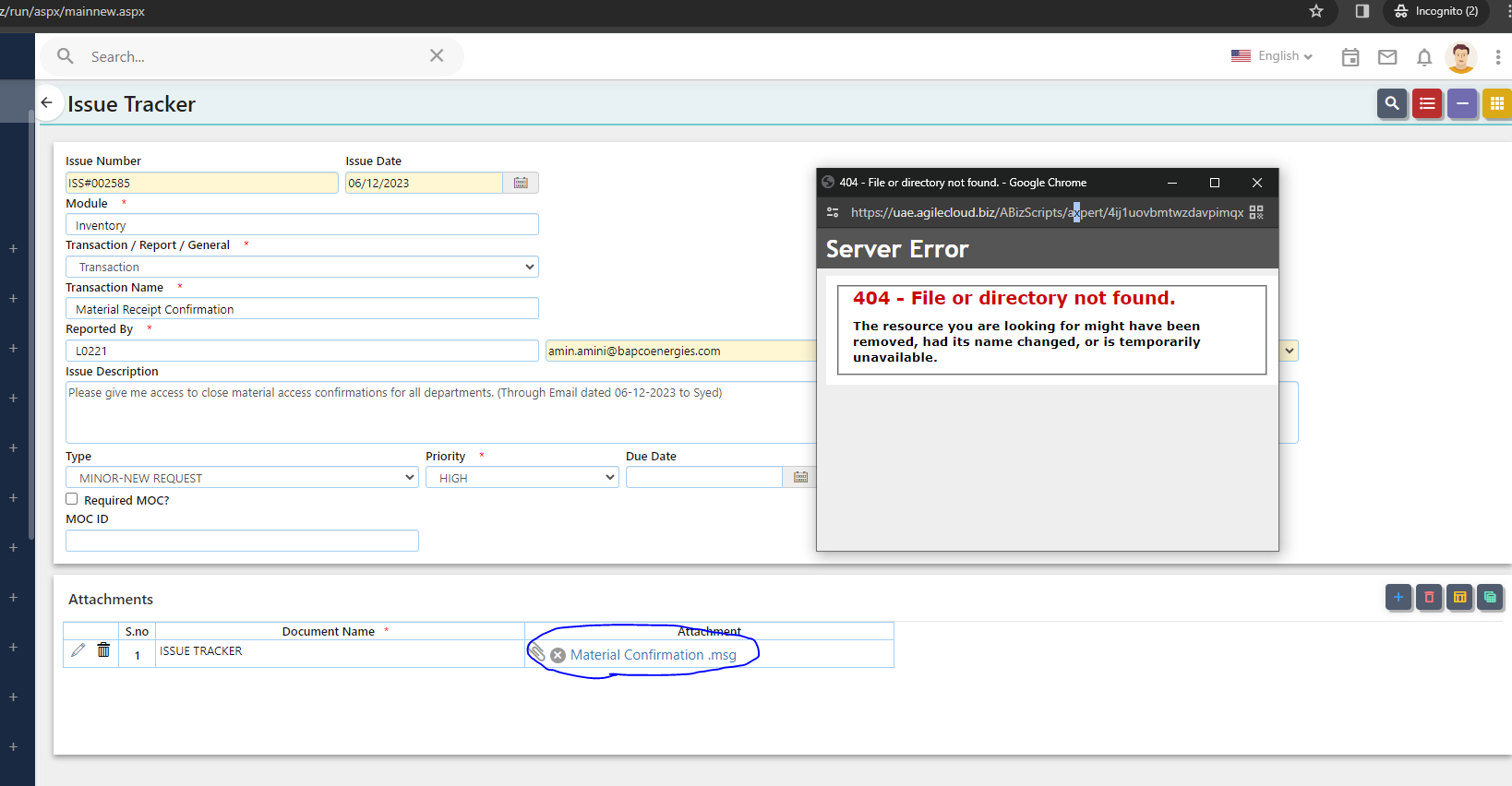This screenshot has height=786, width=1512.
Task: Click the paperclip icon in Attachment cell
Action: [537, 652]
